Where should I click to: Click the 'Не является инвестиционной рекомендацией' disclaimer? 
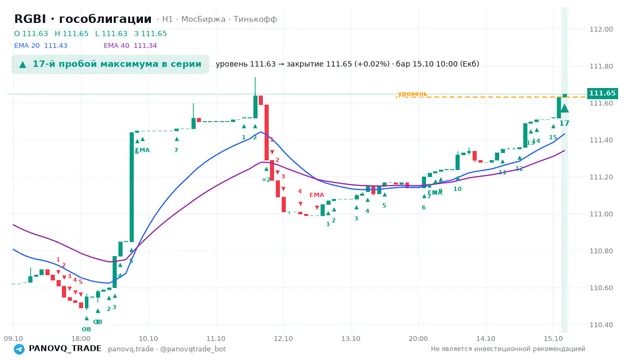(508, 349)
